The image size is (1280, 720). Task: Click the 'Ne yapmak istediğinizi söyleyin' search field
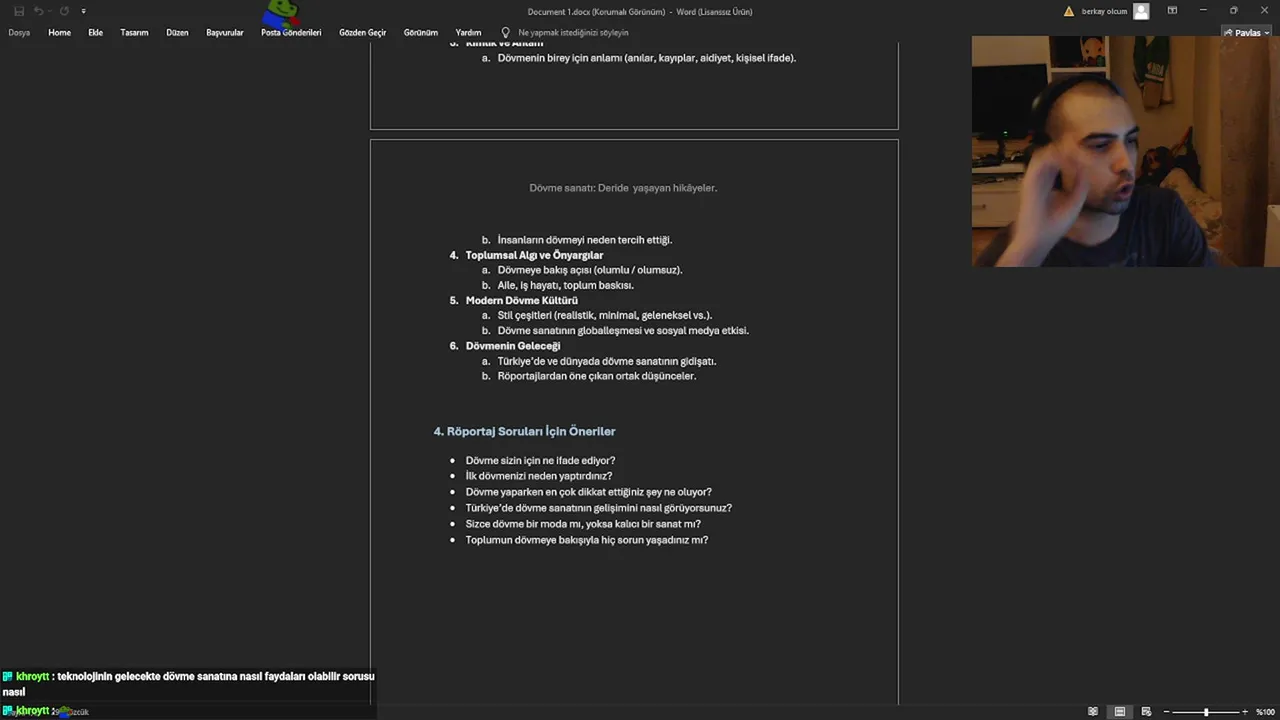point(573,32)
